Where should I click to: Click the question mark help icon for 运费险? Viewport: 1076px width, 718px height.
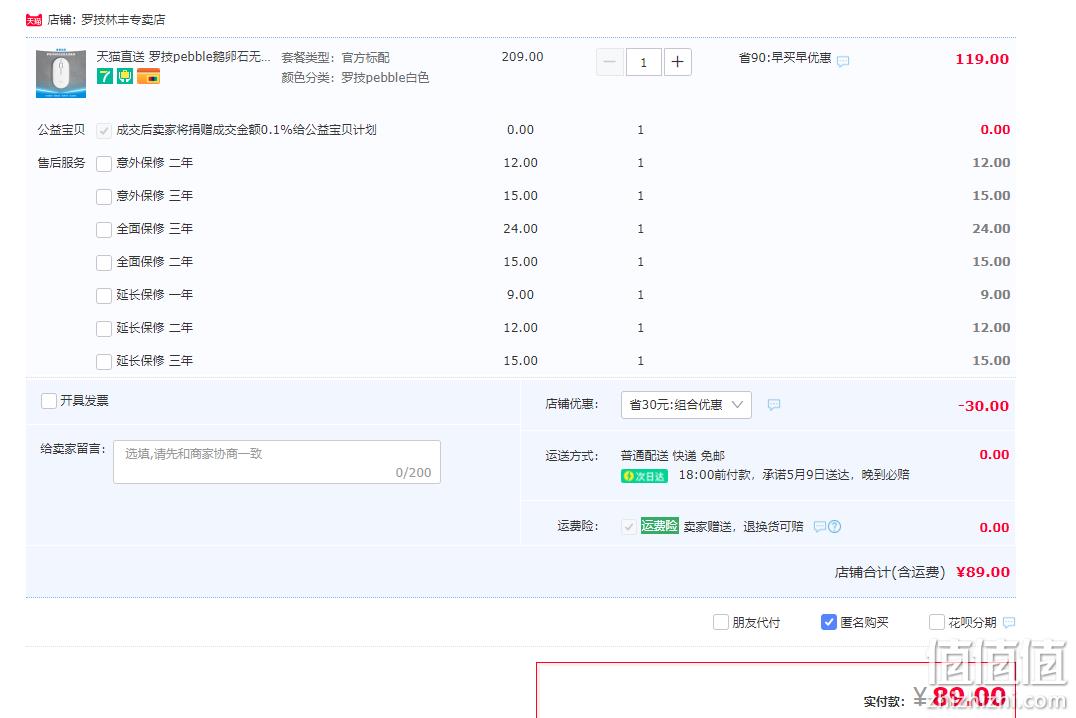[834, 526]
